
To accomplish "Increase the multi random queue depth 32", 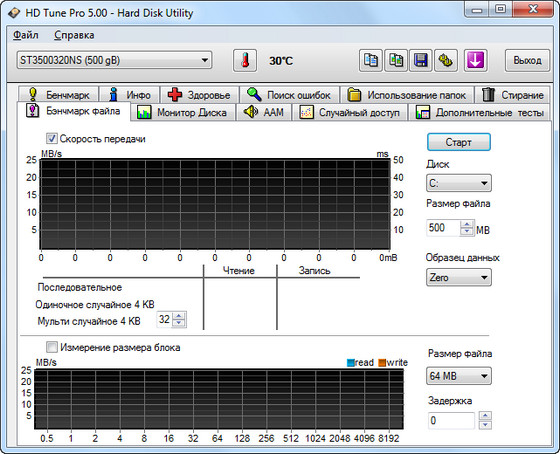I will tap(179, 316).
